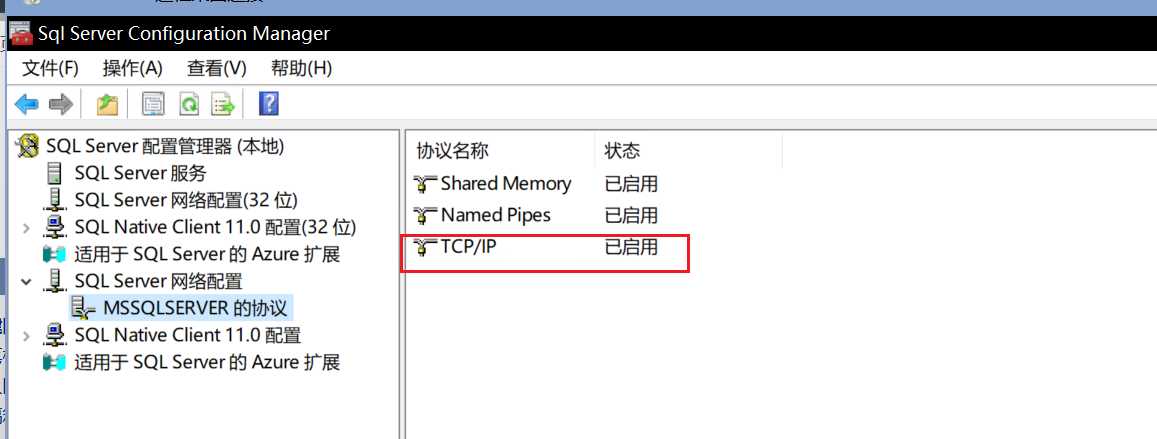Click the SQL Server 网络配置(32 位) icon

point(54,201)
